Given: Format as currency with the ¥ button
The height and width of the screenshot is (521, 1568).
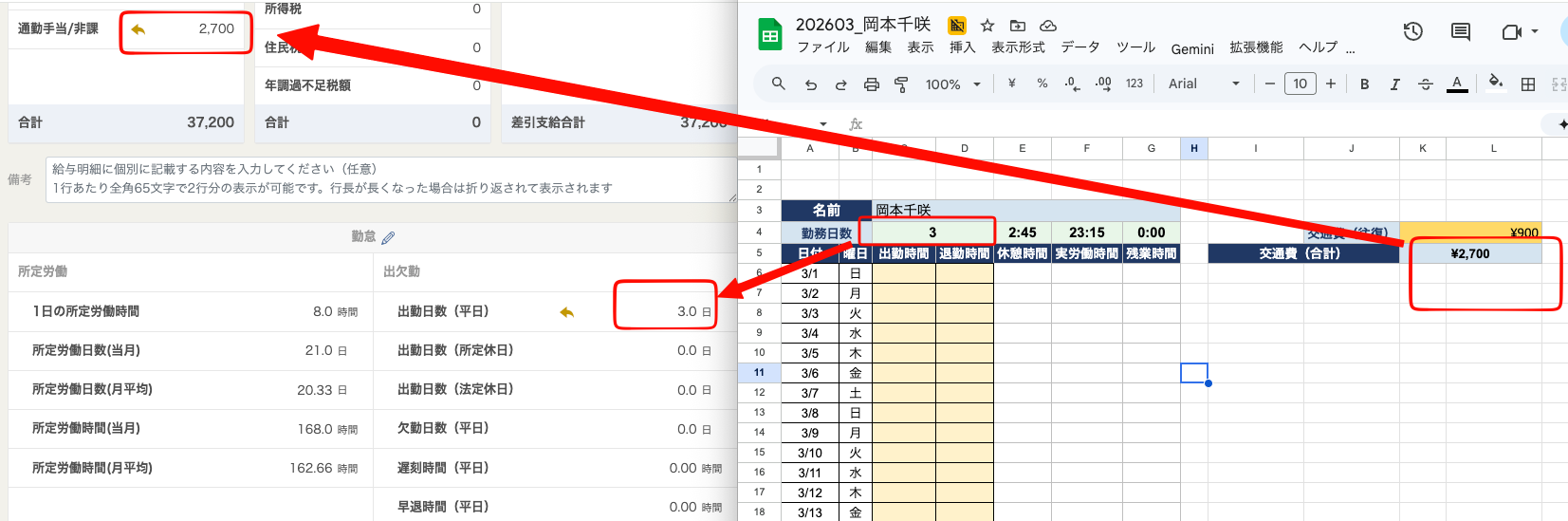Looking at the screenshot, I should coord(1012,84).
